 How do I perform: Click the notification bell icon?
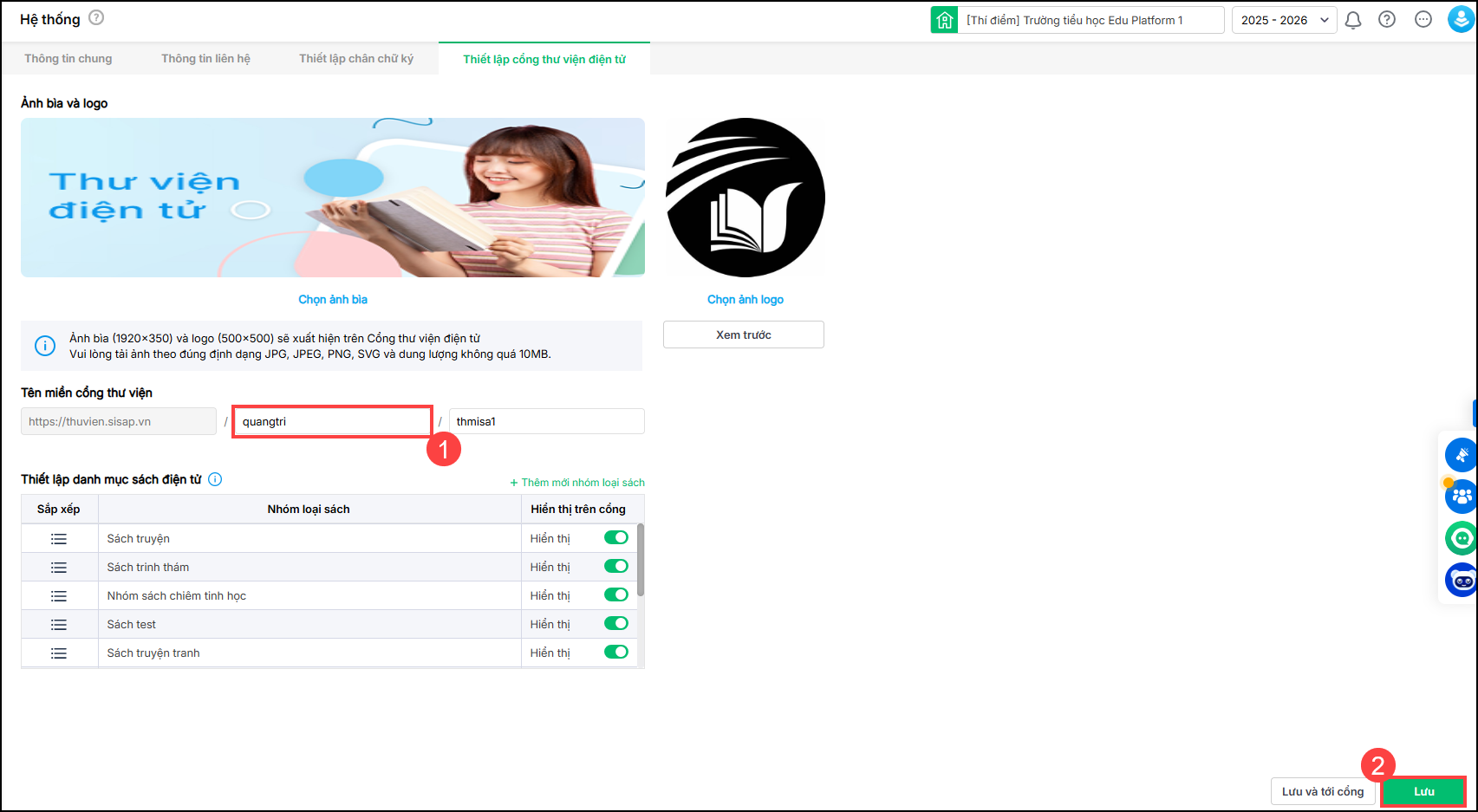pyautogui.click(x=1352, y=20)
